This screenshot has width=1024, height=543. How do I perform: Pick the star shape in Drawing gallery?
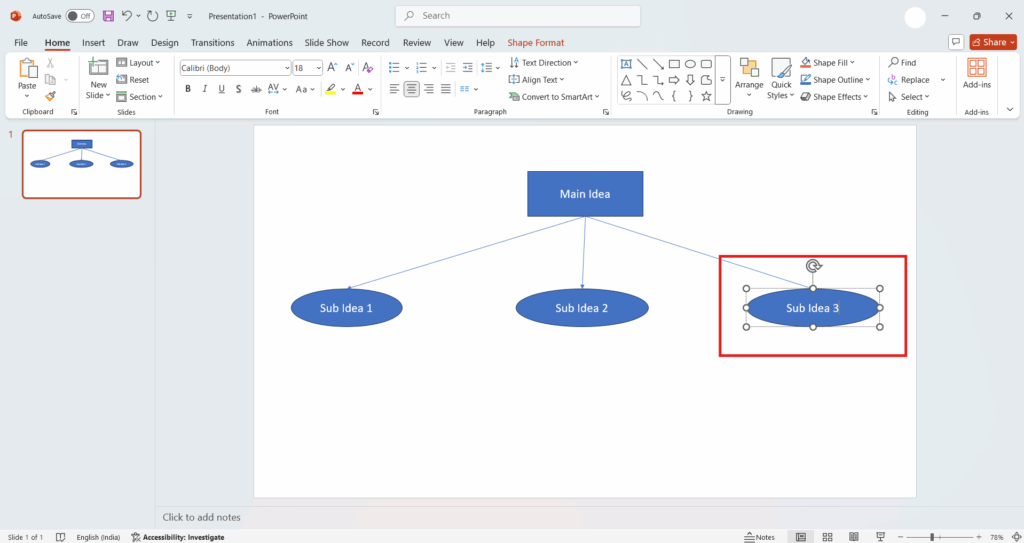click(x=706, y=96)
